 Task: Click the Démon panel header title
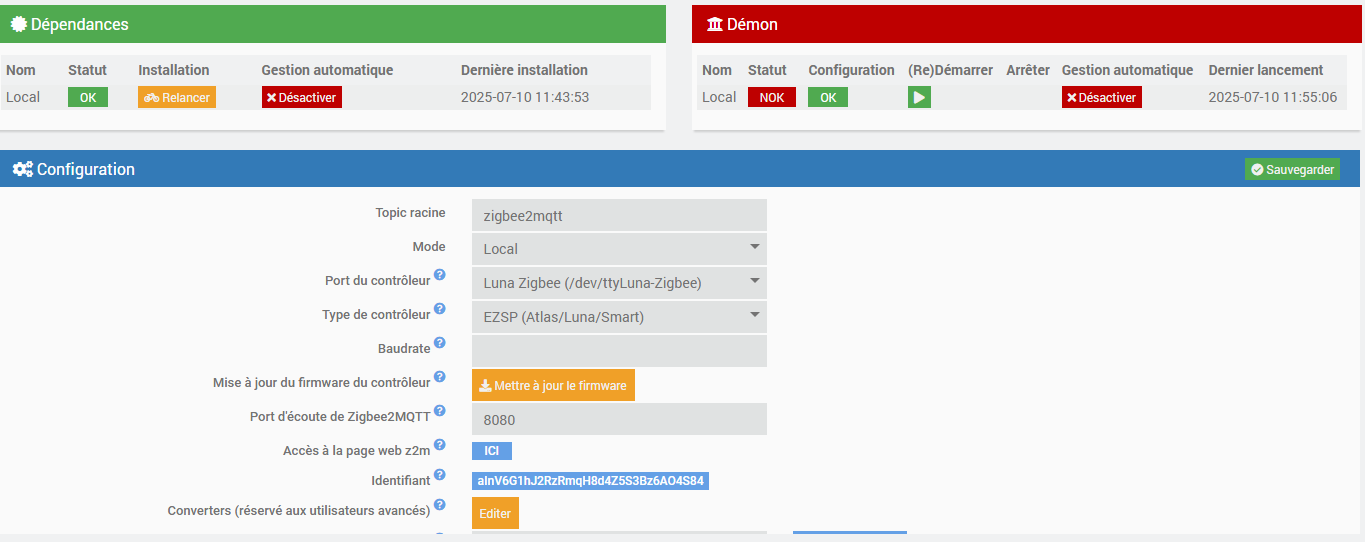pos(752,24)
